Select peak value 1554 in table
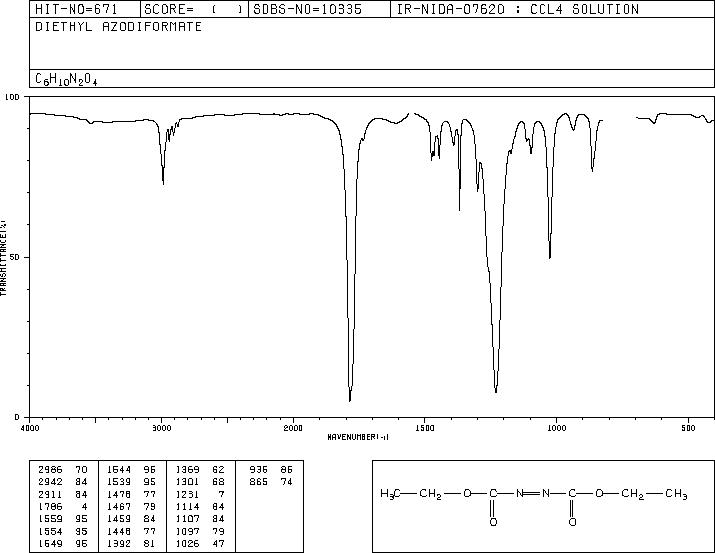This screenshot has height=553, width=715. tap(50, 531)
